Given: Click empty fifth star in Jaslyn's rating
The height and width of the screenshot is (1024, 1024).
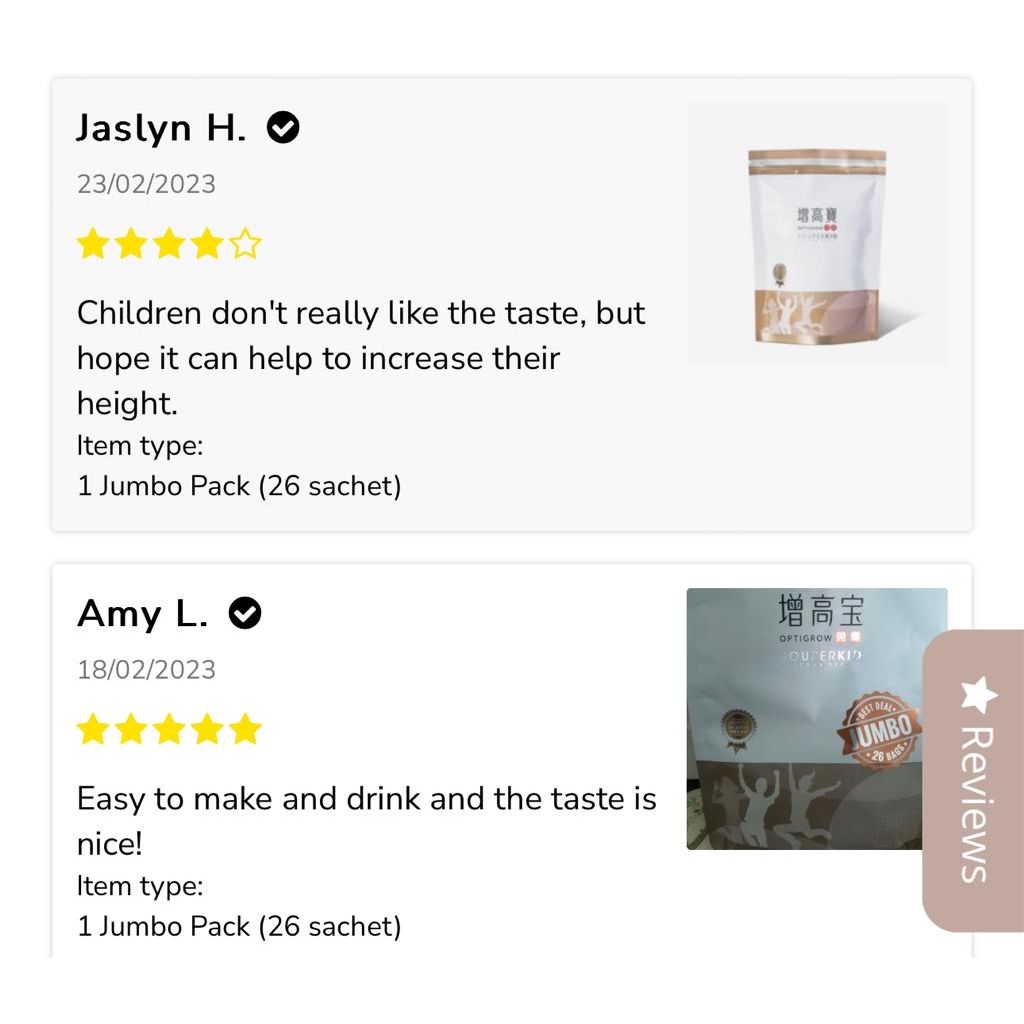Looking at the screenshot, I should pos(246,244).
